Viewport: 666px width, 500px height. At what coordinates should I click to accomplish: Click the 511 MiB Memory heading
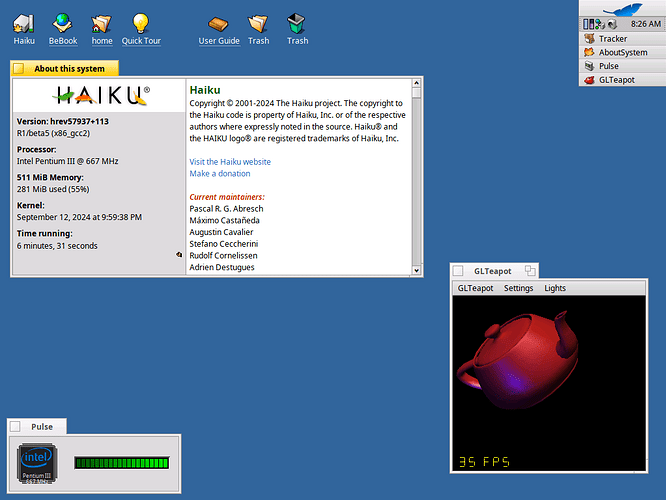tap(50, 178)
